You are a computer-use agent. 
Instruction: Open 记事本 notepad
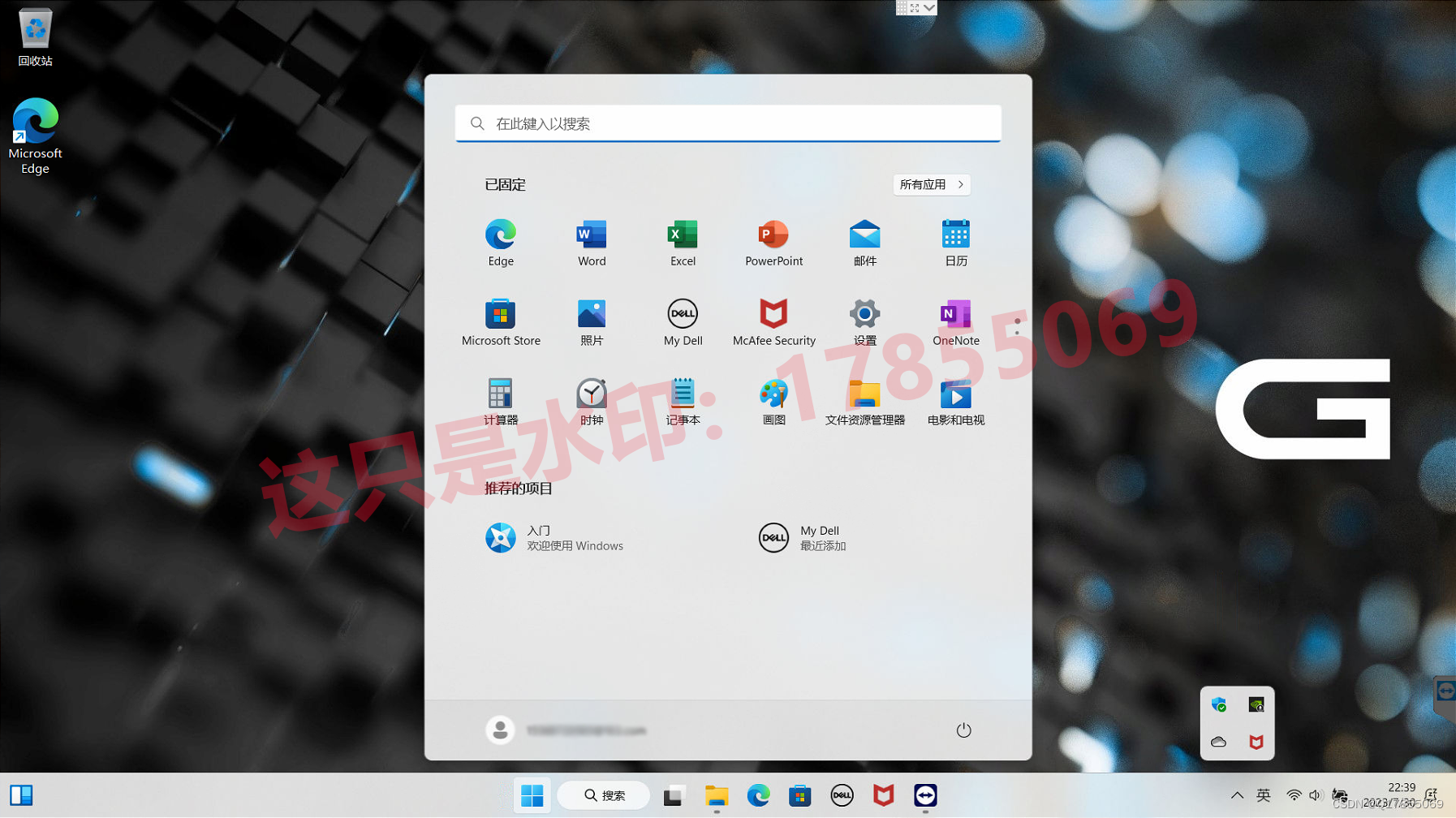tap(683, 402)
